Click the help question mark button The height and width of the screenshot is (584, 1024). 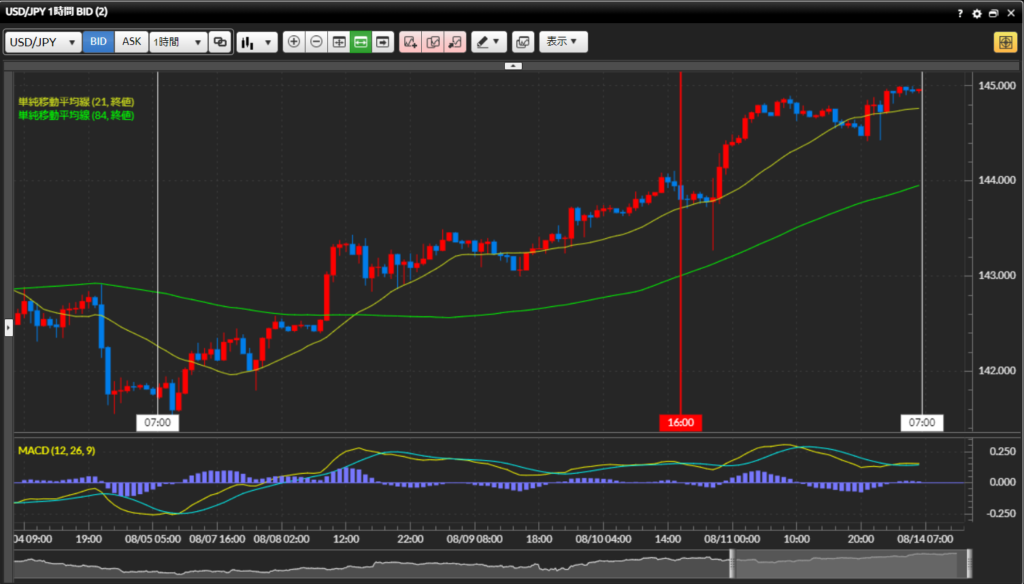coord(959,13)
